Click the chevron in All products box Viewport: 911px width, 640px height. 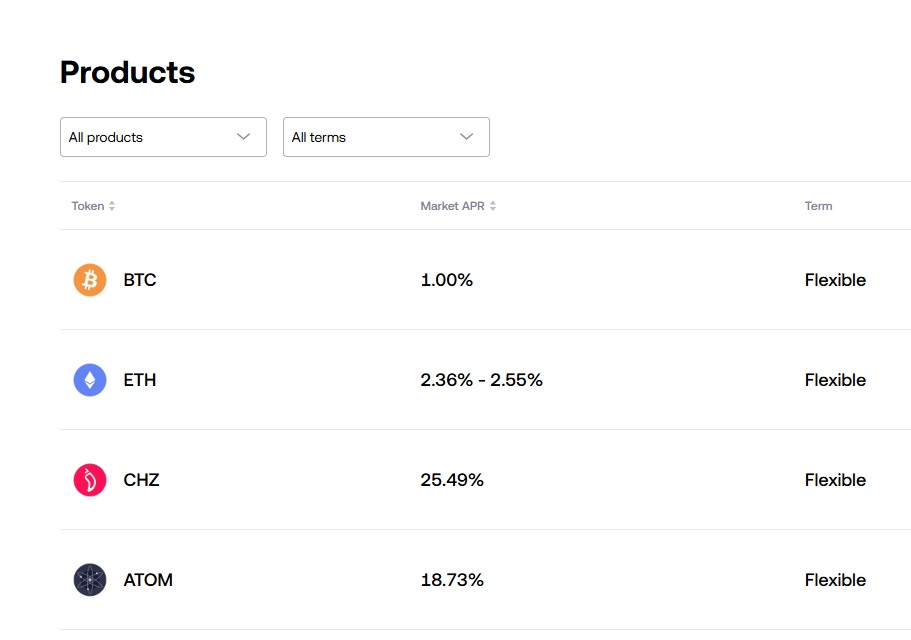[x=243, y=137]
